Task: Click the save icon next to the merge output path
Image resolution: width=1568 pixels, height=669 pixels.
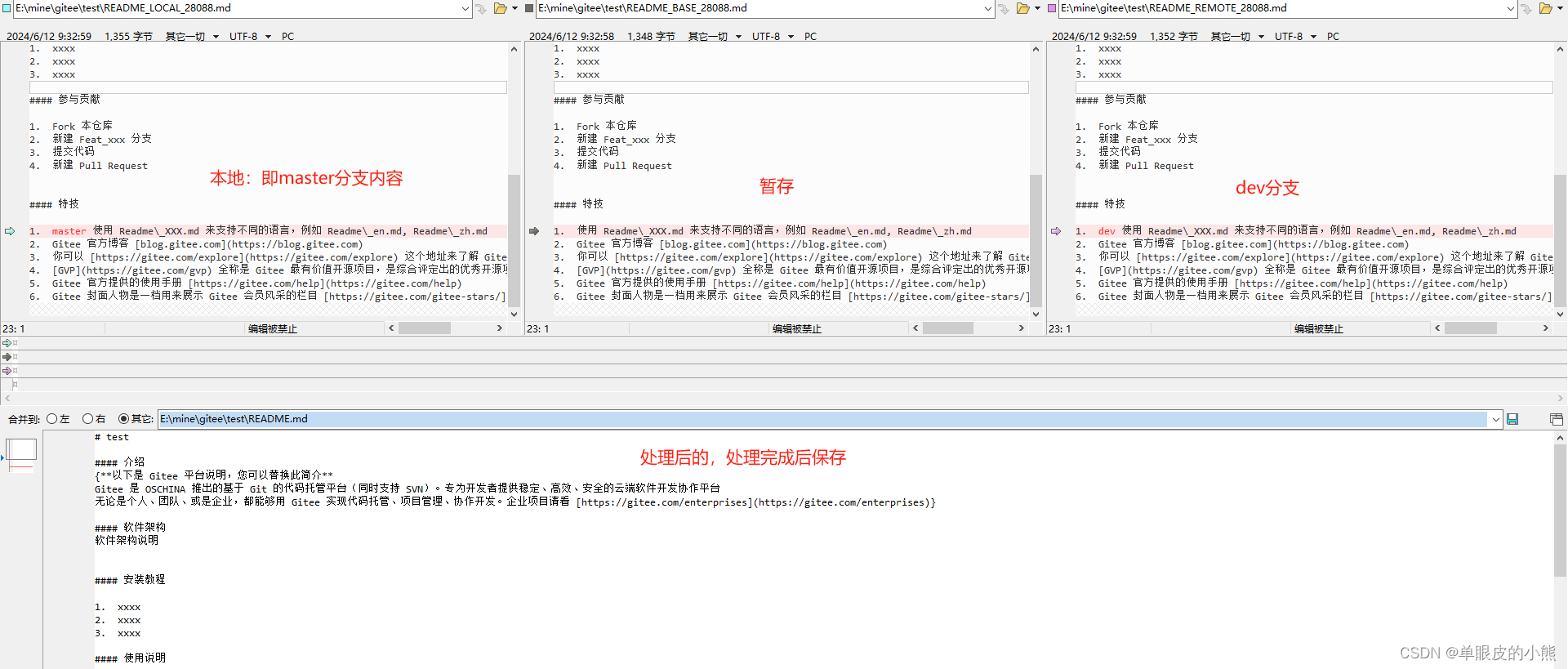Action: coord(1512,419)
